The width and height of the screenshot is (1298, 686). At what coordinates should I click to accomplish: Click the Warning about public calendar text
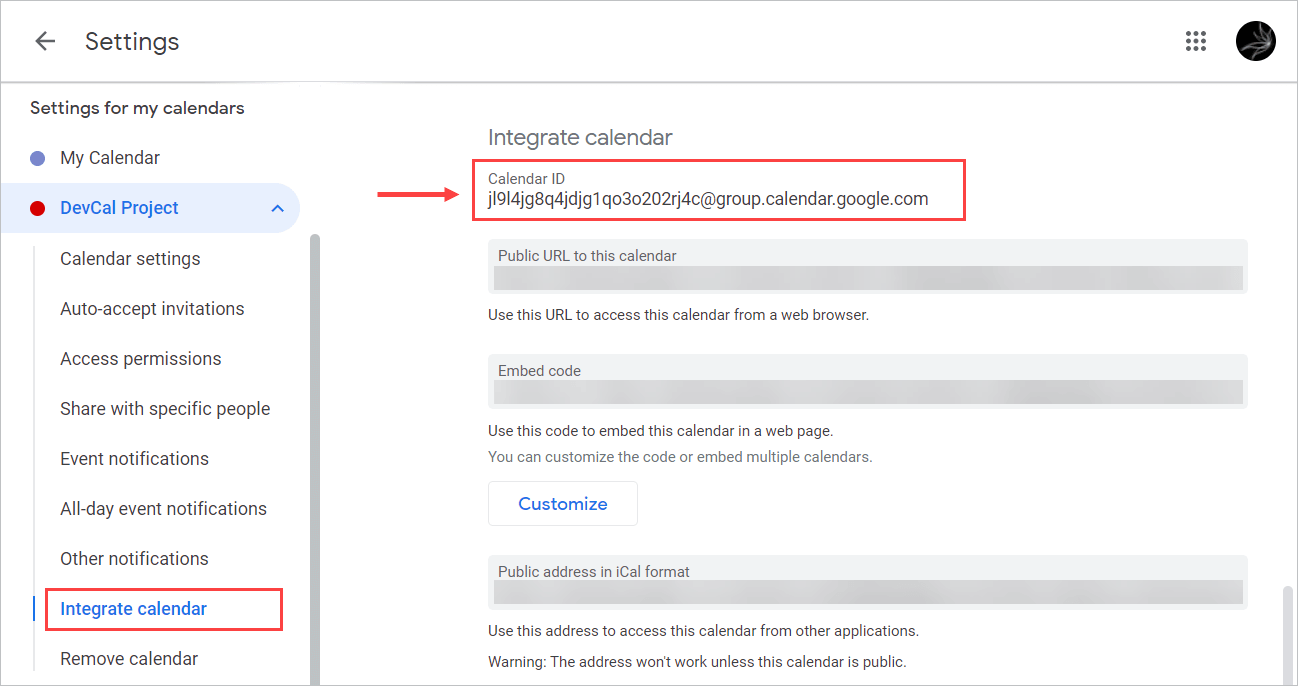point(697,661)
